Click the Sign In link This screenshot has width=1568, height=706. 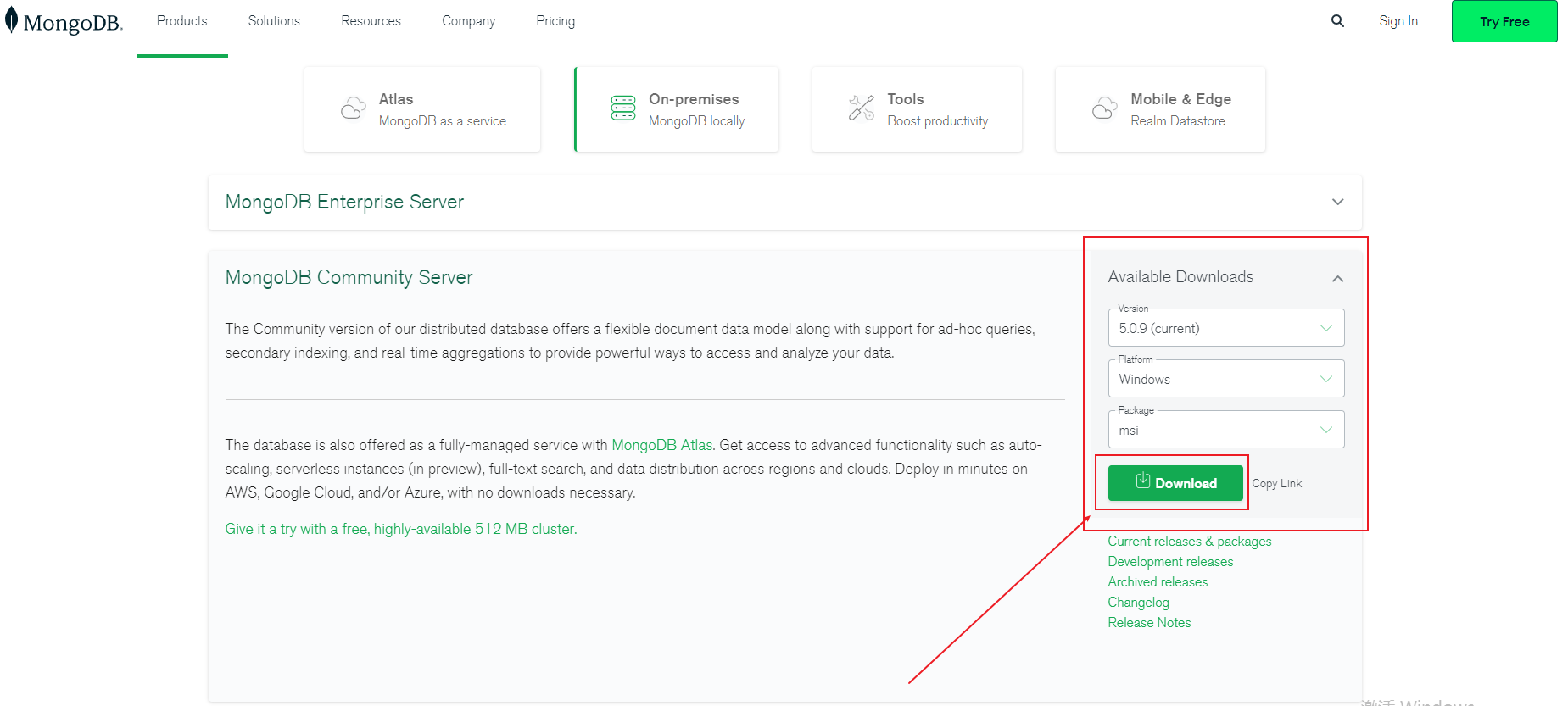1398,21
